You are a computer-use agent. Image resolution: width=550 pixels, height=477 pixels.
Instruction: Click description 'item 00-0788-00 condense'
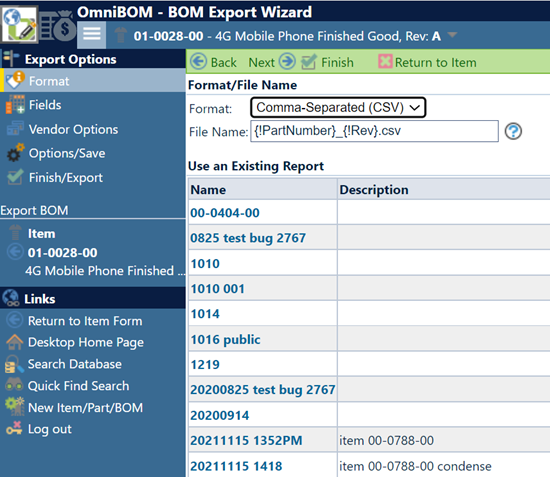click(x=415, y=466)
